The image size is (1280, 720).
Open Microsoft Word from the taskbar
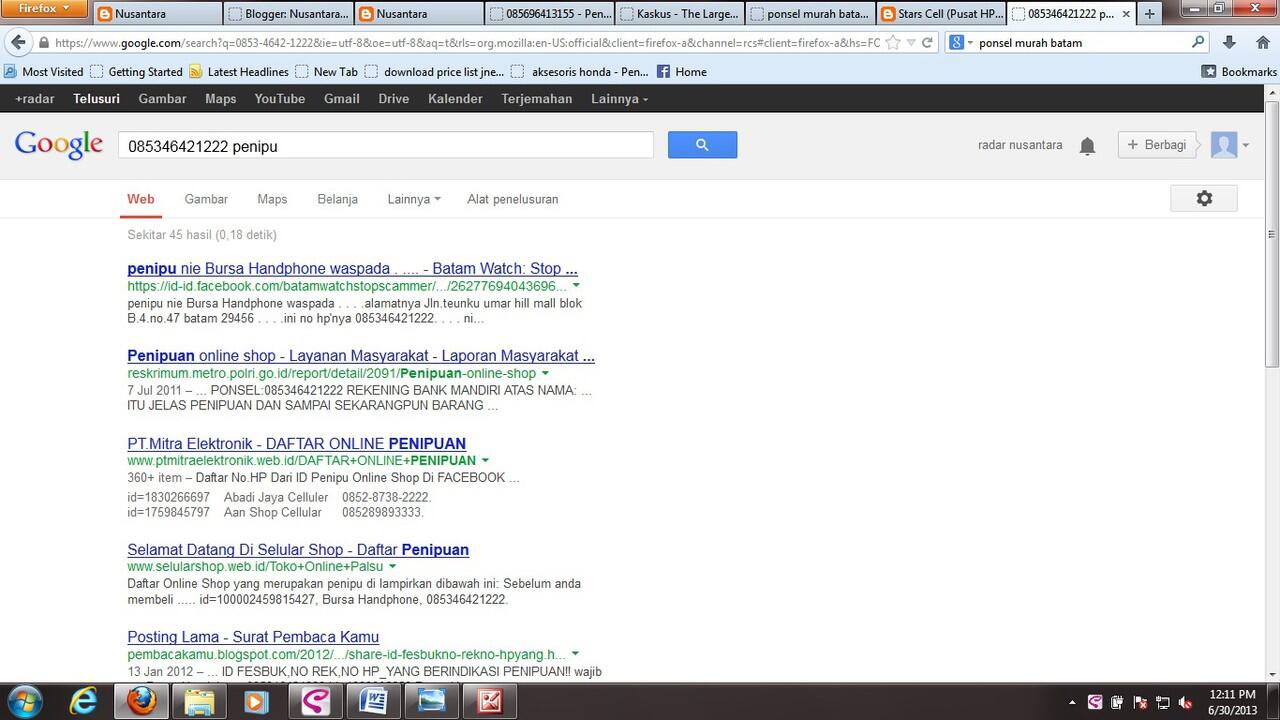pos(373,701)
